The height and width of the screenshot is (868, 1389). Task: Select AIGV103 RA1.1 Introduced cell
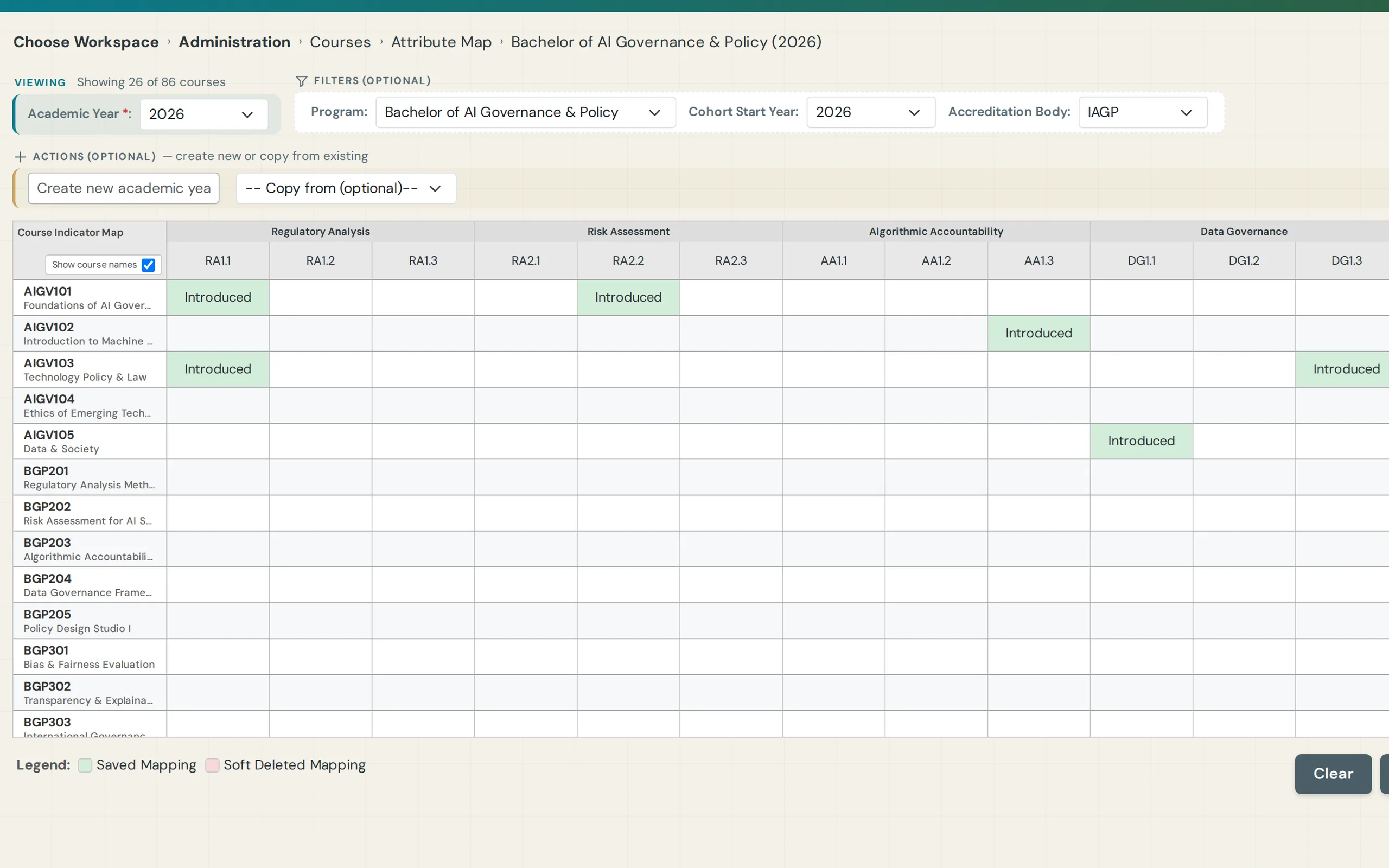point(218,369)
